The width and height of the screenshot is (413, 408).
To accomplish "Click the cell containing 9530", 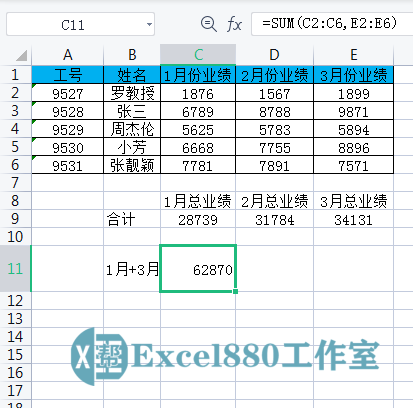I will pos(68,147).
